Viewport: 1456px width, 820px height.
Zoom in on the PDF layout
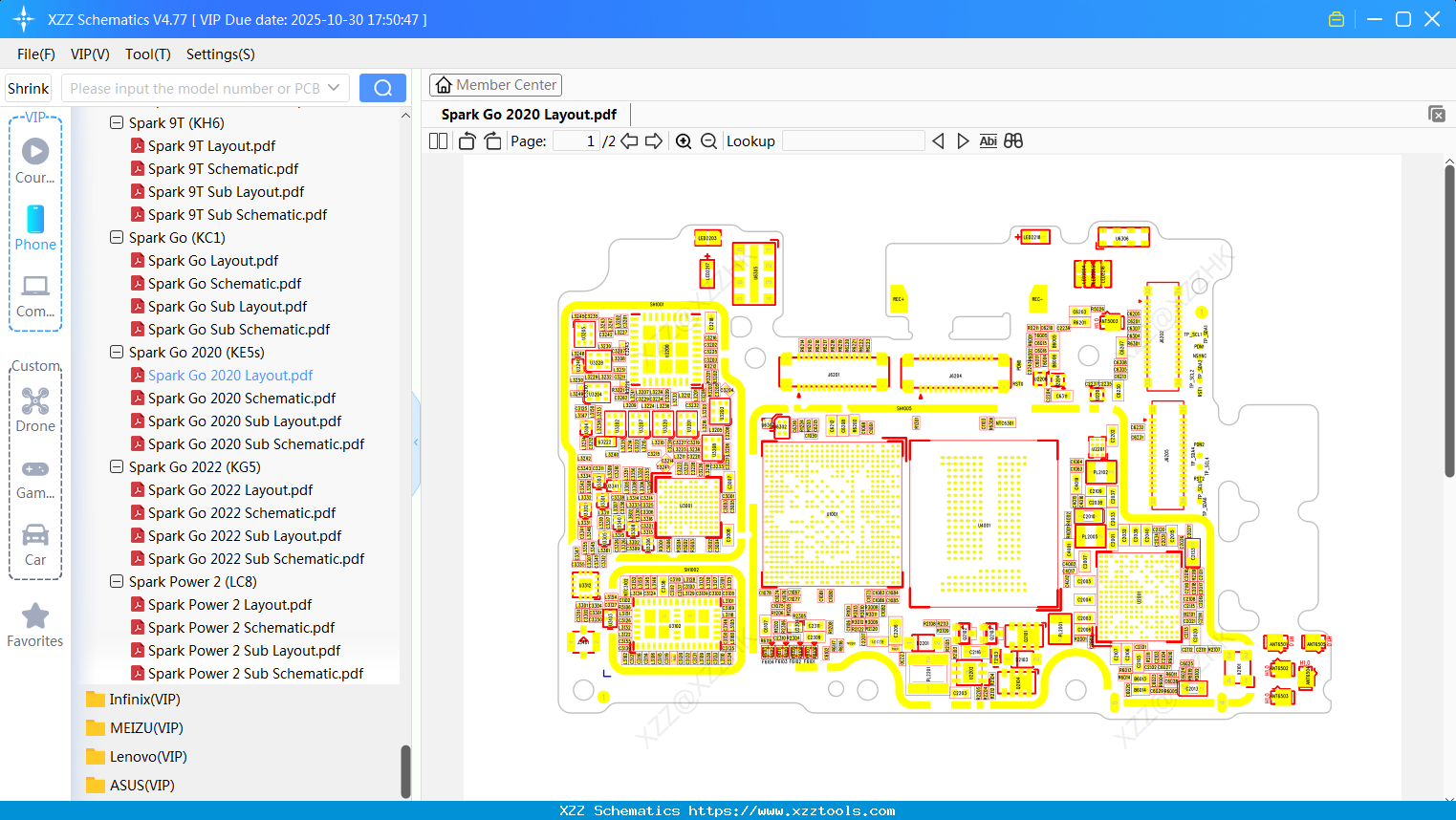[x=684, y=140]
